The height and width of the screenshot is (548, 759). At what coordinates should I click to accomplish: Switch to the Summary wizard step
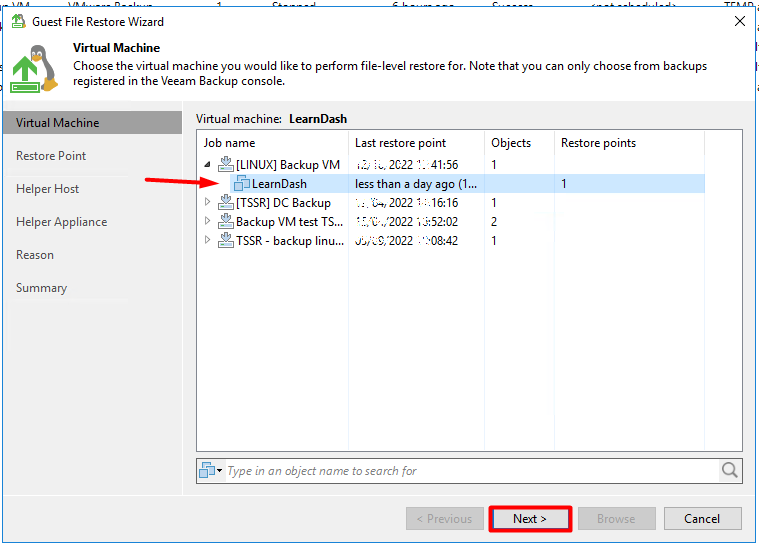[x=42, y=288]
